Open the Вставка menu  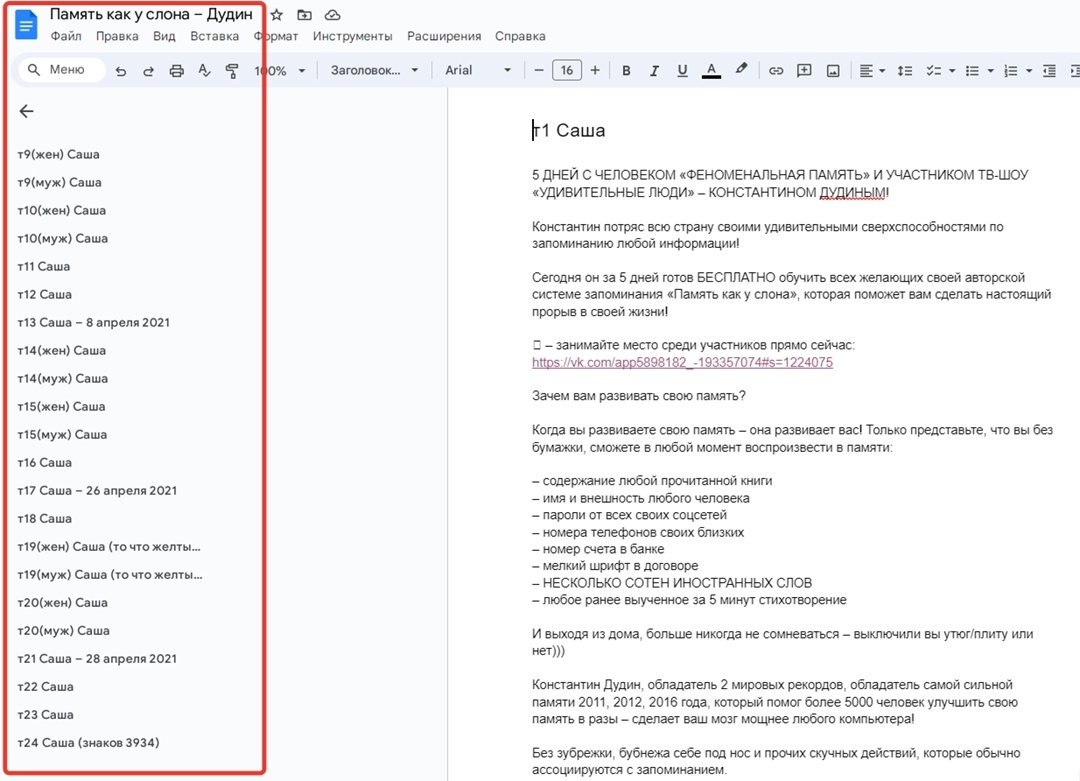click(215, 37)
